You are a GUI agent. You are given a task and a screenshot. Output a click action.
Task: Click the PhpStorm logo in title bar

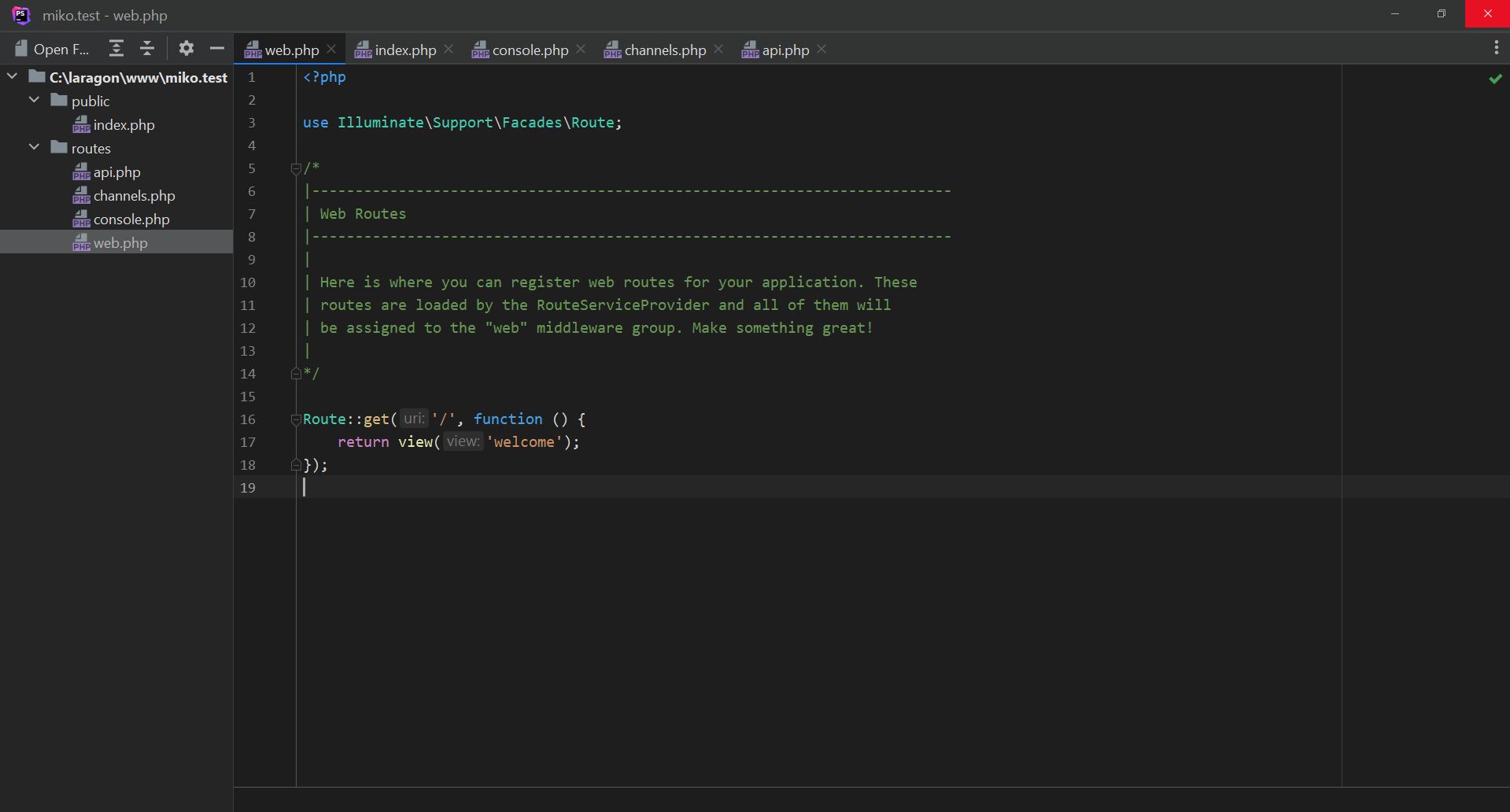click(x=21, y=15)
